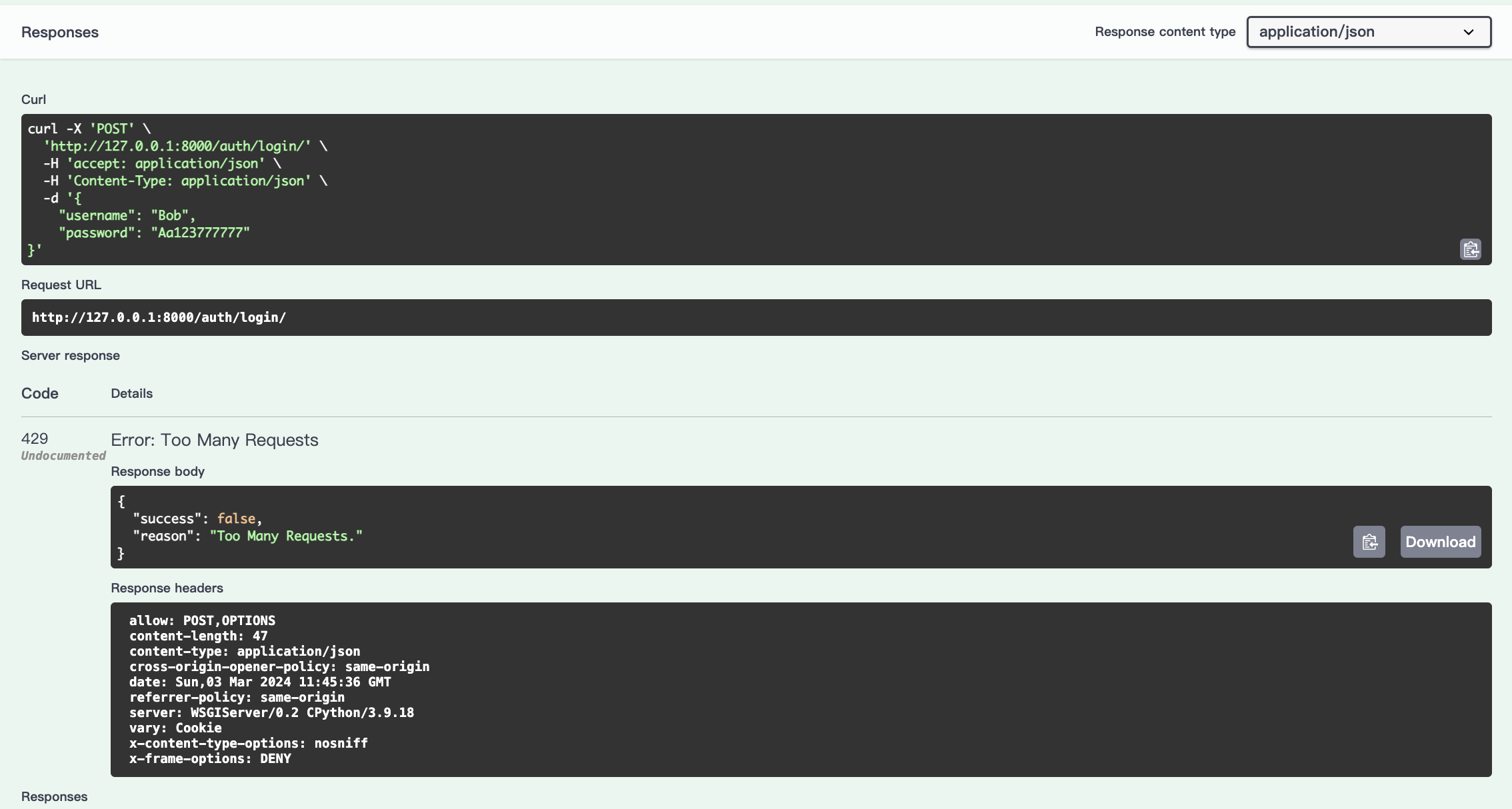This screenshot has height=809, width=1512.
Task: Click the Code column header
Action: coord(40,393)
